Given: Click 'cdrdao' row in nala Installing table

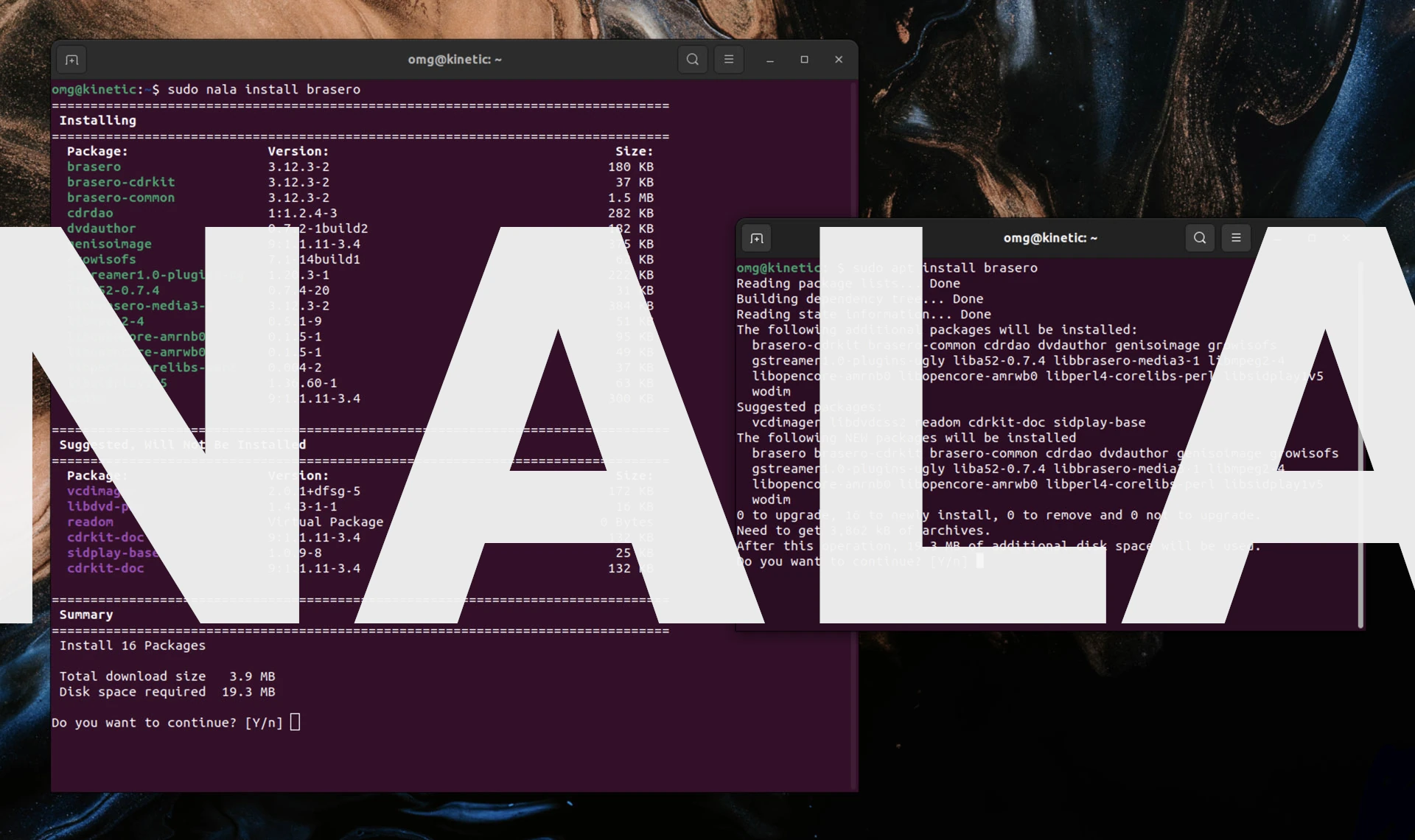Looking at the screenshot, I should (360, 213).
